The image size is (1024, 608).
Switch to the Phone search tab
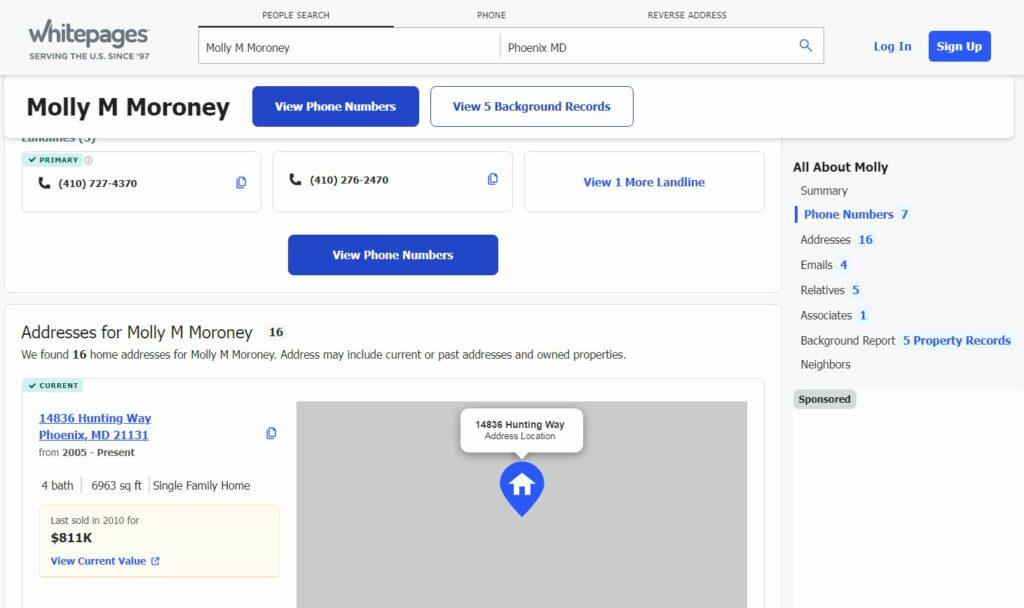pos(491,15)
